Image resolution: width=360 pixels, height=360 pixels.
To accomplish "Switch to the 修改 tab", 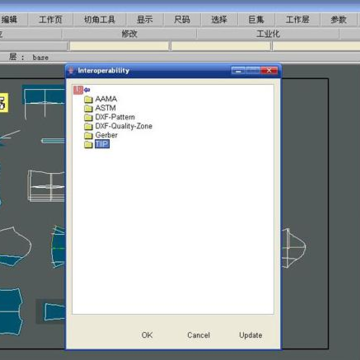I will 129,34.
